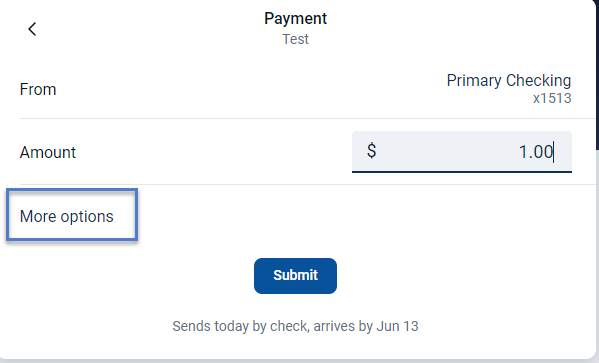Click into the amount field showing 1.00
This screenshot has height=363, width=599.
click(x=462, y=151)
